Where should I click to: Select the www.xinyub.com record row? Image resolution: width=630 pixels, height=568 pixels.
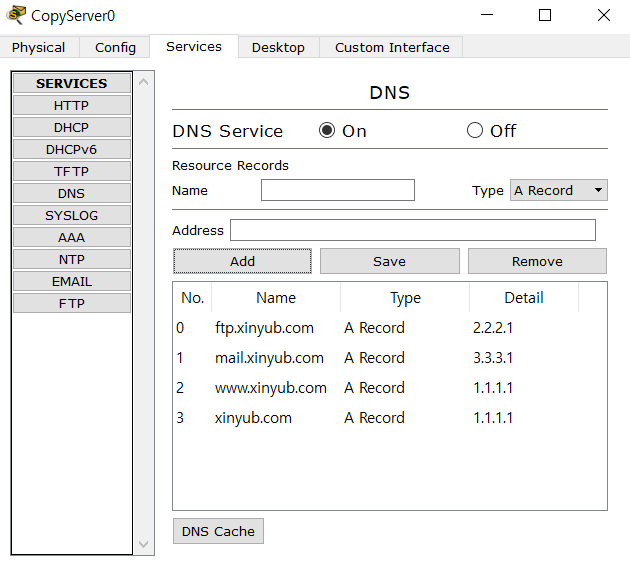pyautogui.click(x=390, y=388)
